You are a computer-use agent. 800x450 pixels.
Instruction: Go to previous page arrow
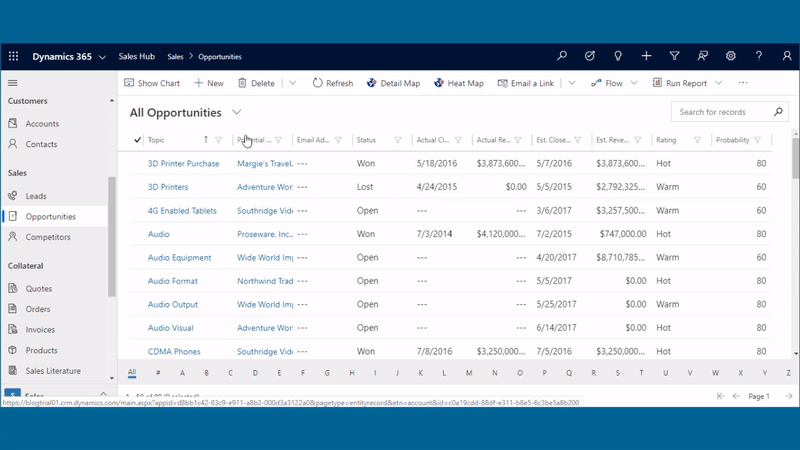736,396
